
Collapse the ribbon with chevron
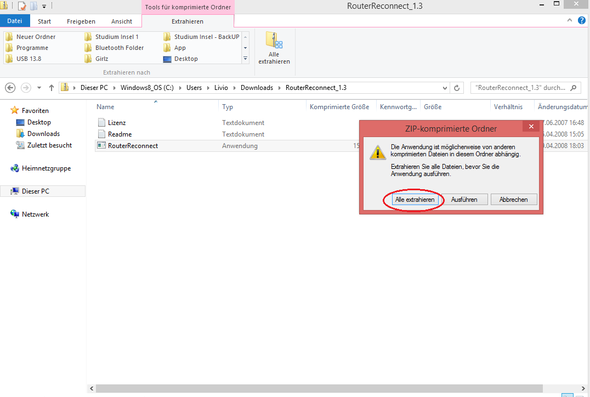pyautogui.click(x=569, y=20)
